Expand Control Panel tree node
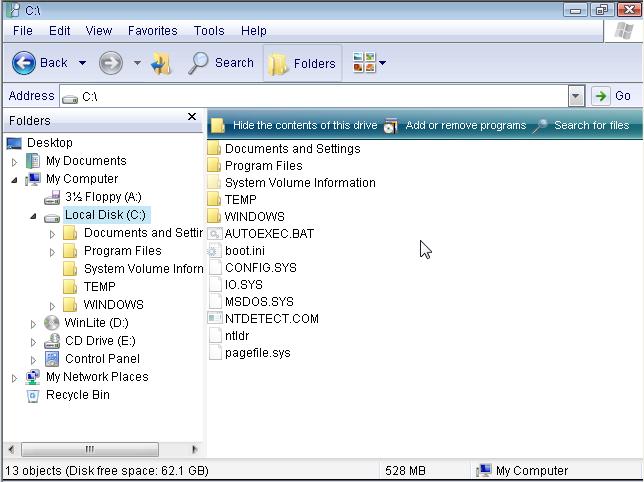Image resolution: width=644 pixels, height=482 pixels. click(33, 360)
